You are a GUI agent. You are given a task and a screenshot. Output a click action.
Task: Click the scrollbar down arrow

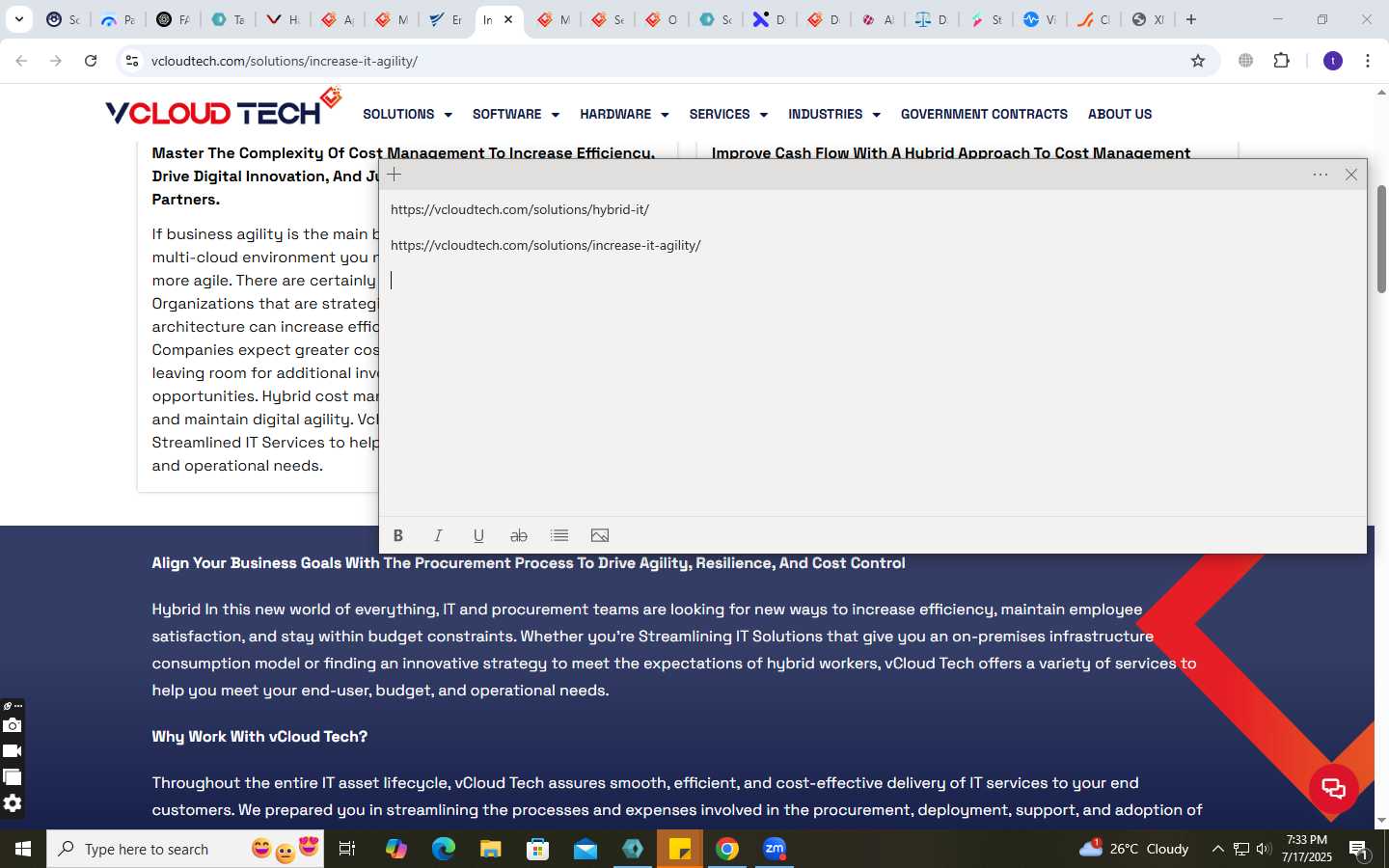[x=1381, y=821]
